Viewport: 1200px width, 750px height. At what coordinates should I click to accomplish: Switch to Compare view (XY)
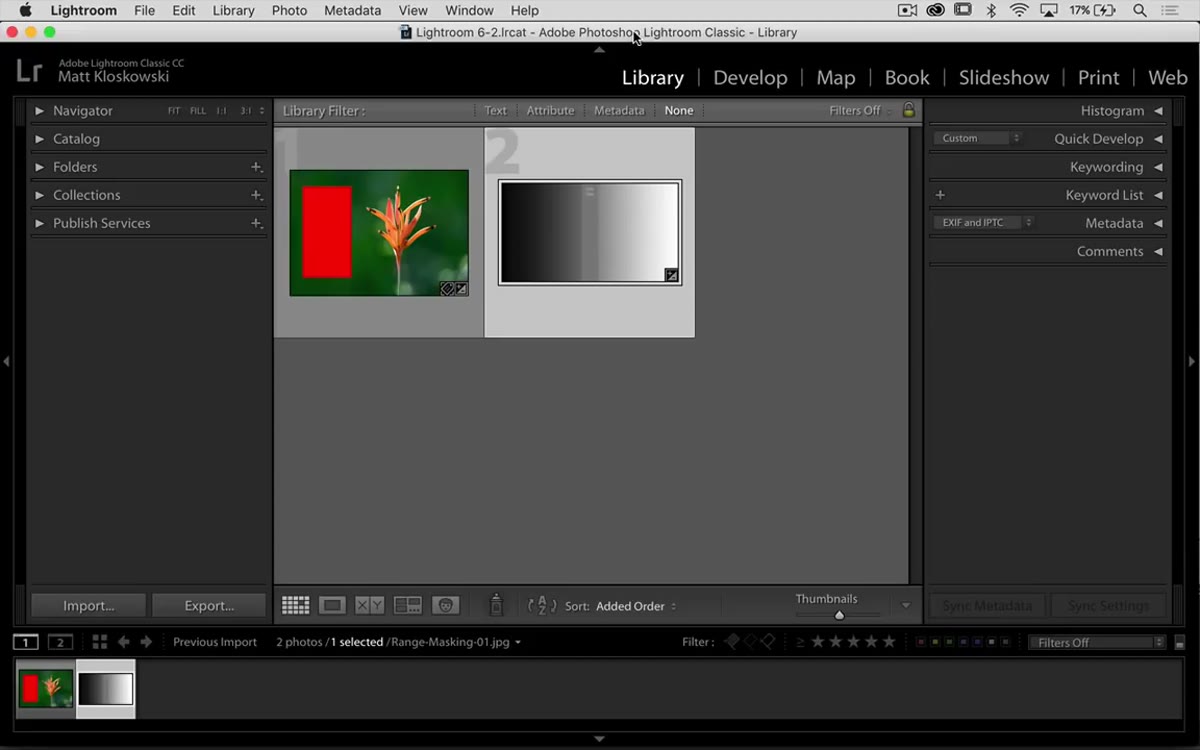pyautogui.click(x=370, y=605)
